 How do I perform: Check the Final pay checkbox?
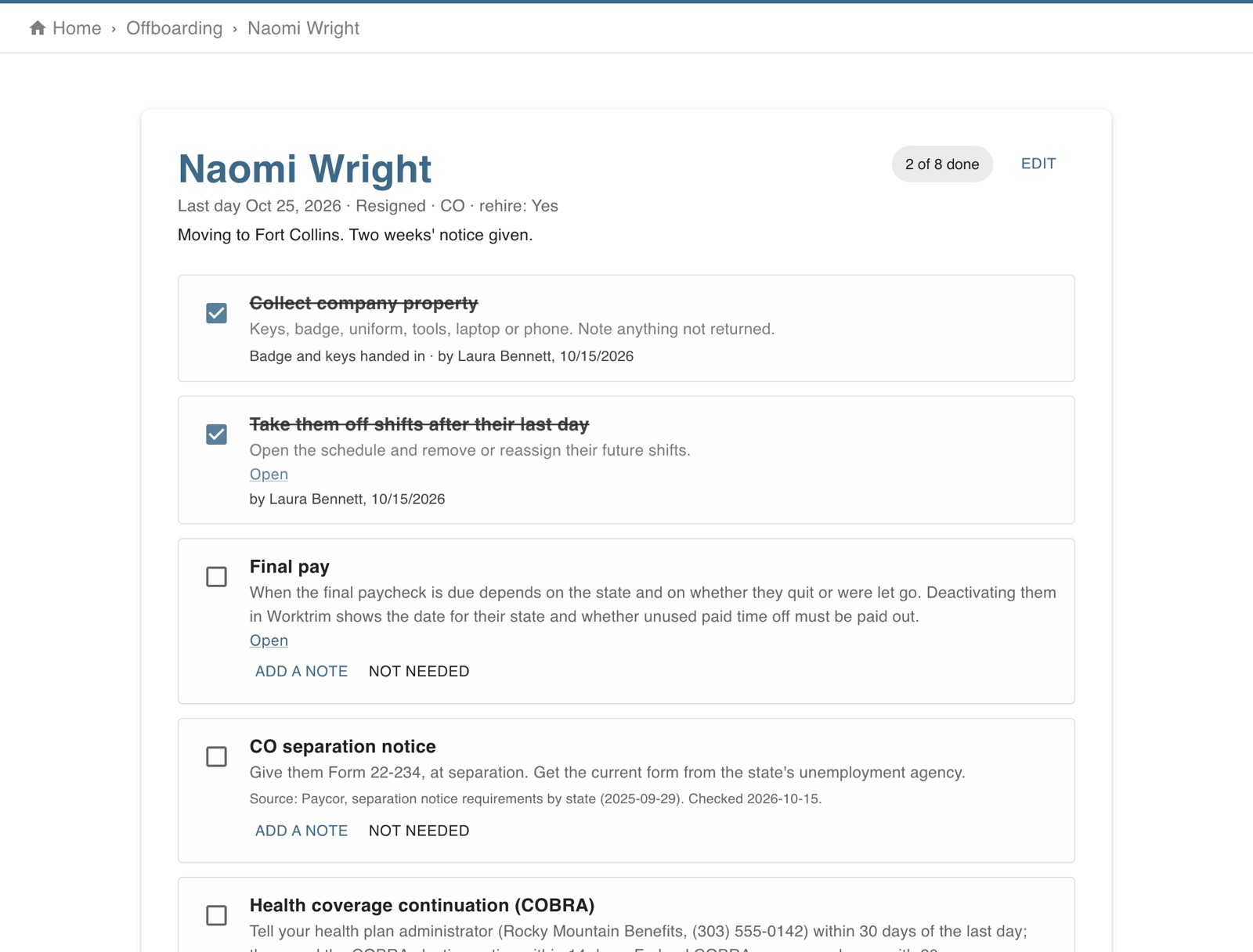(x=217, y=577)
